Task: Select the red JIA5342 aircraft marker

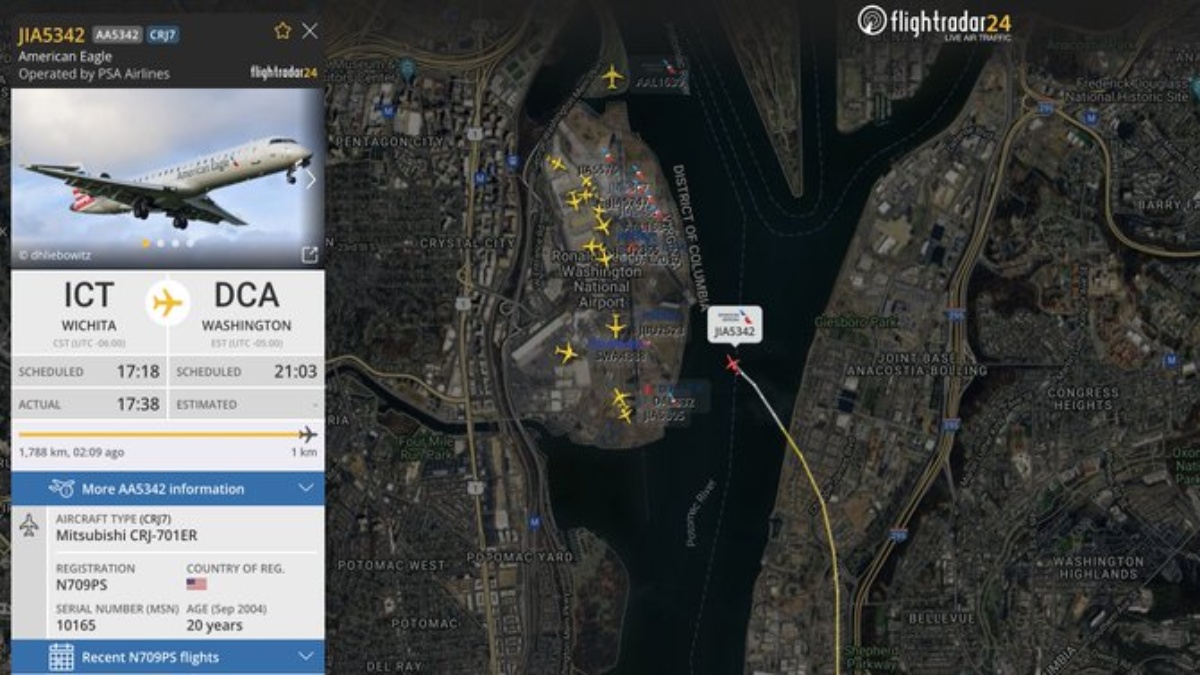Action: pos(734,365)
